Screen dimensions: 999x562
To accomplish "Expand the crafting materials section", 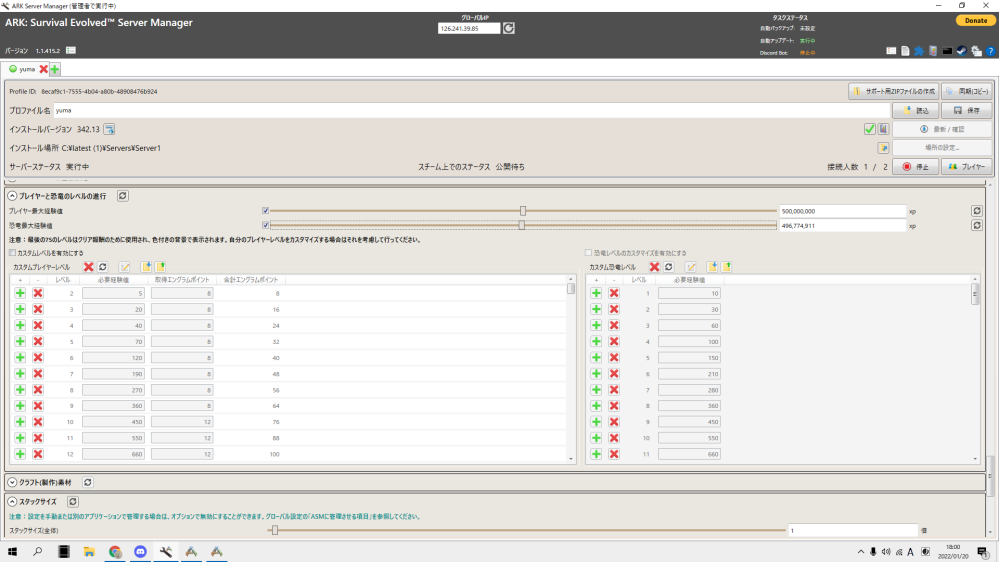I will [x=12, y=482].
